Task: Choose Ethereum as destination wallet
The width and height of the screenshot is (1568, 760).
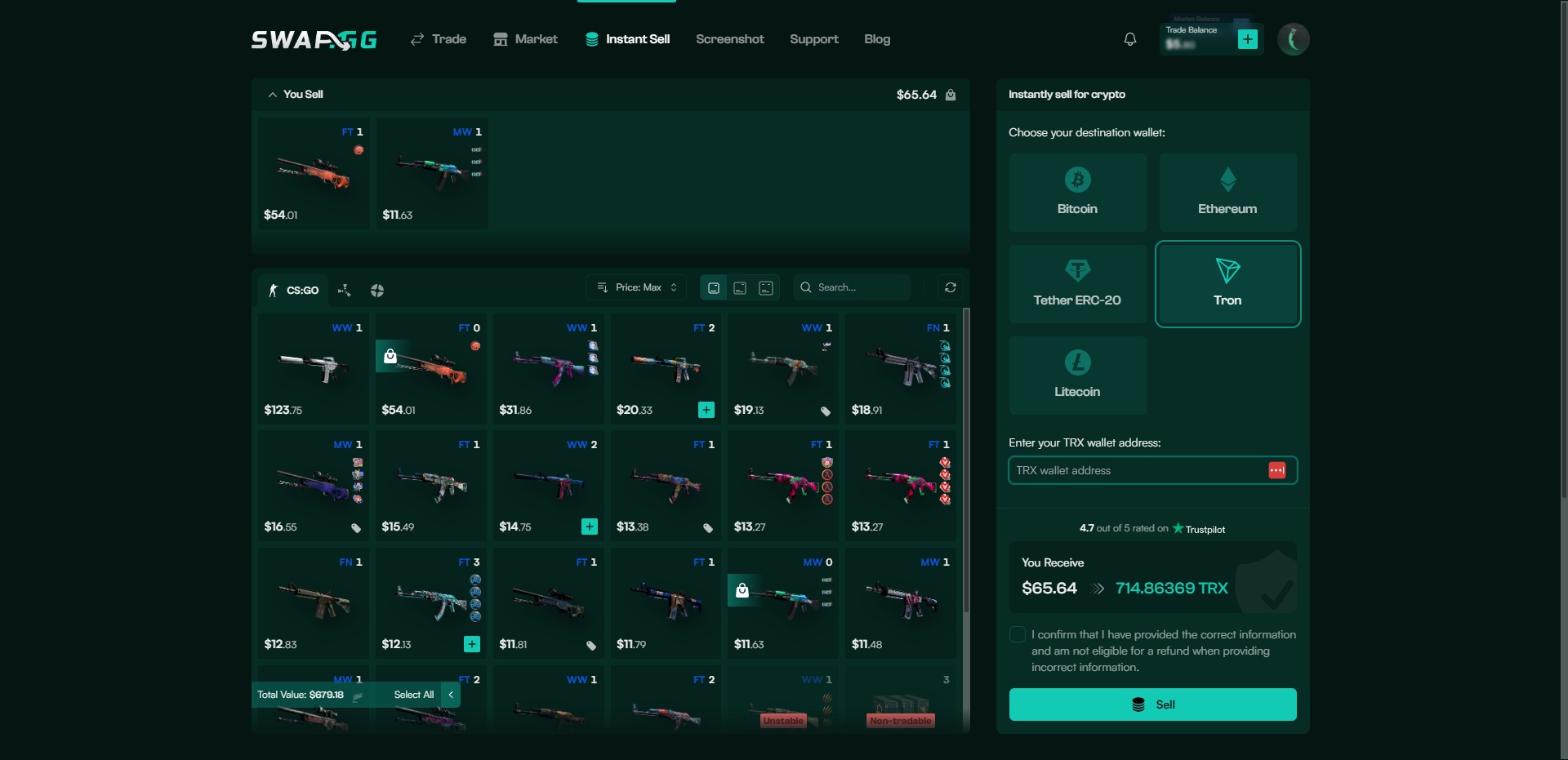Action: 1228,193
